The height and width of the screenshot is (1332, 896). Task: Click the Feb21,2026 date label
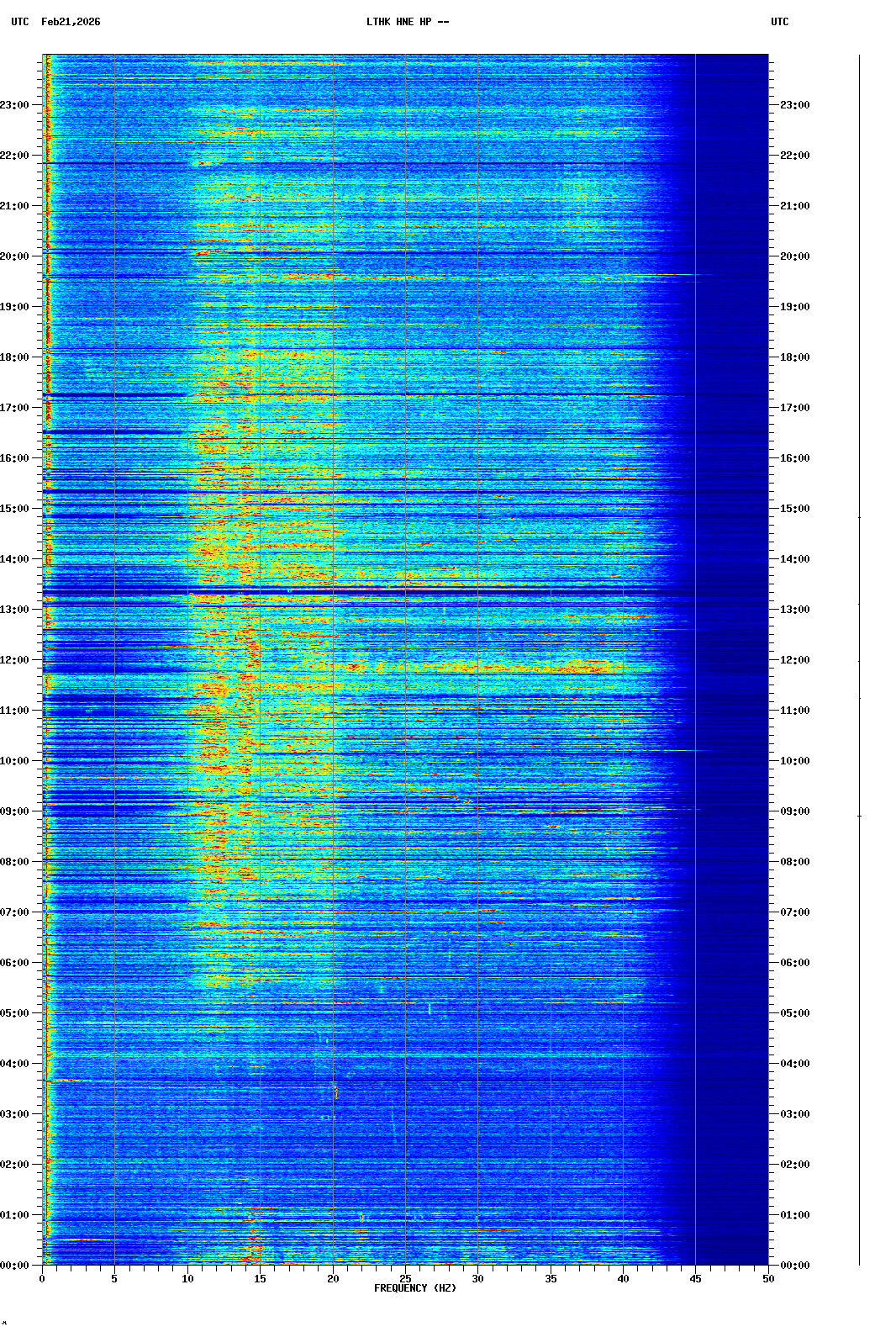click(71, 22)
